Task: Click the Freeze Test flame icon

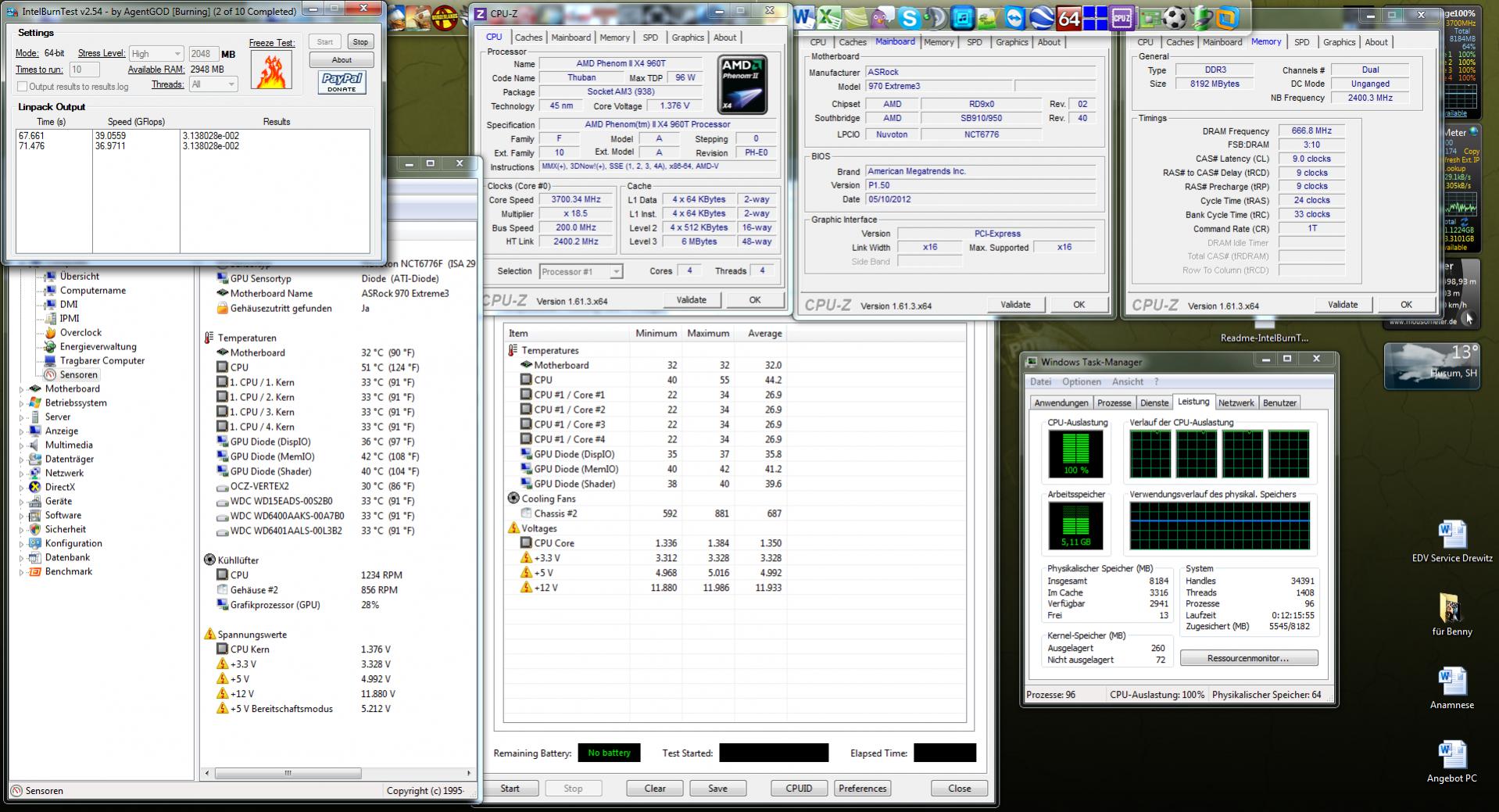Action: click(x=272, y=70)
